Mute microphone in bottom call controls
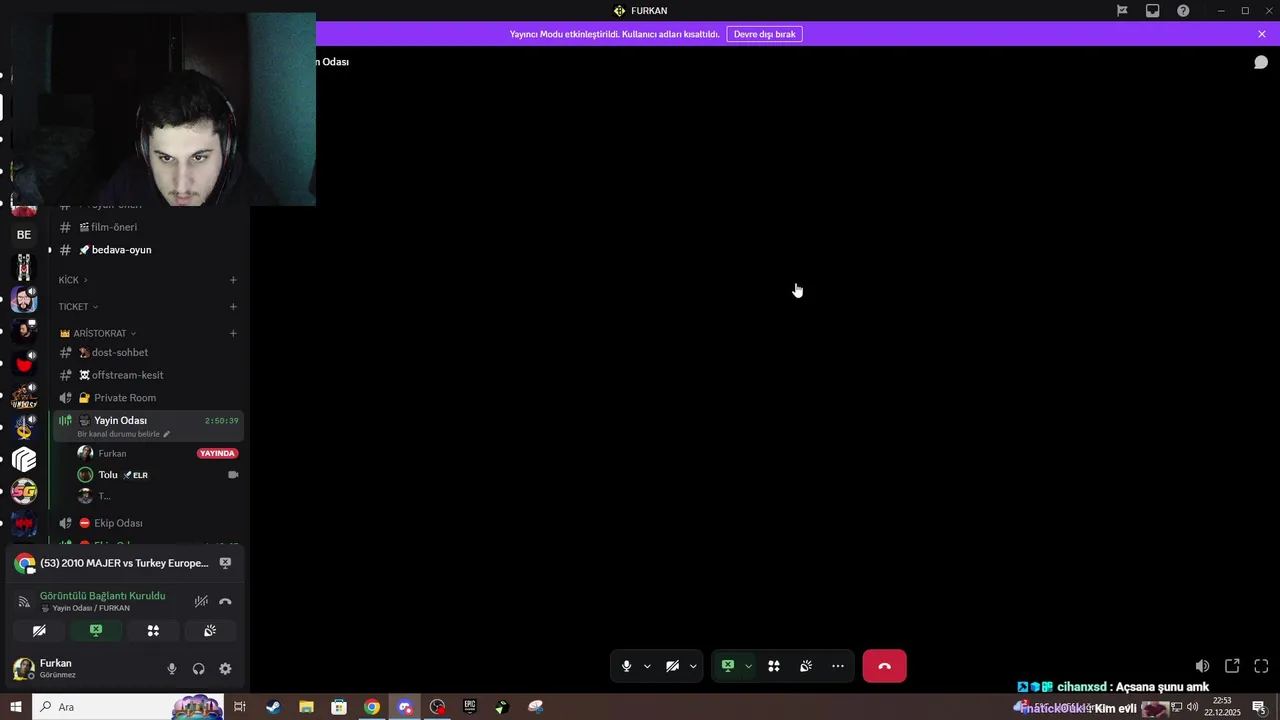Image resolution: width=1280 pixels, height=720 pixels. 627,666
